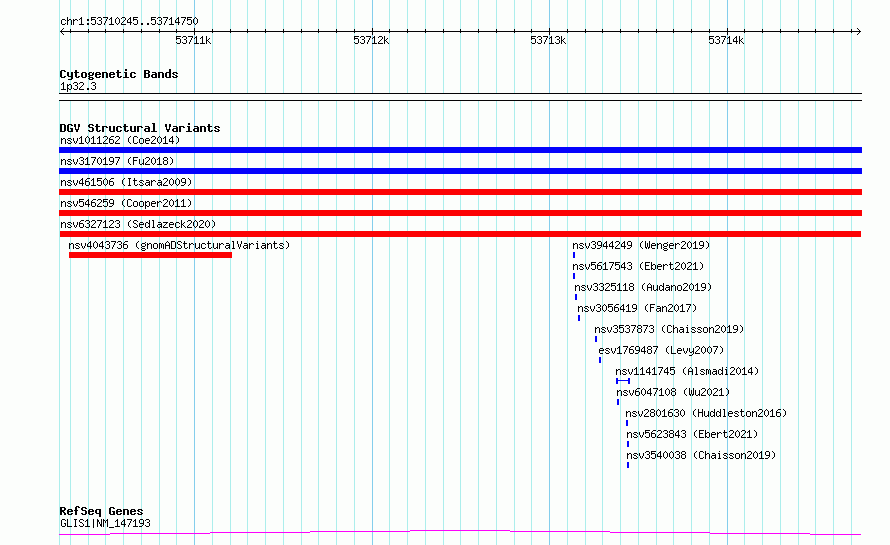The width and height of the screenshot is (890, 545).
Task: Click the chr1:53710245..53714750 region label
Action: pos(129,22)
